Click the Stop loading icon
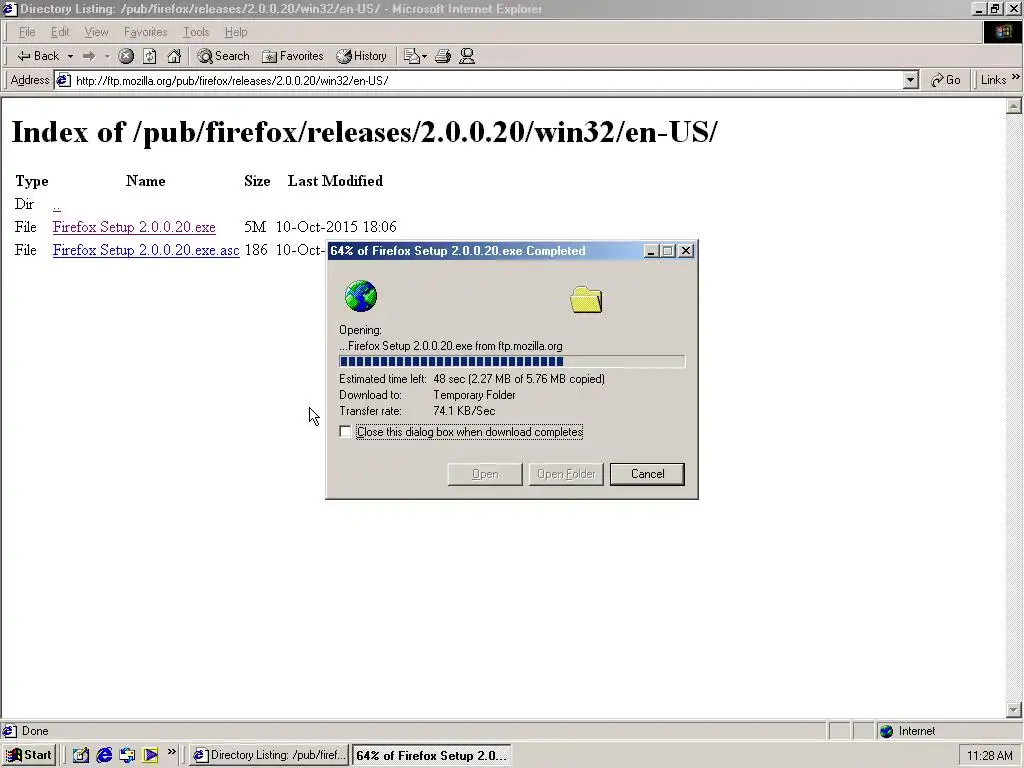 126,56
